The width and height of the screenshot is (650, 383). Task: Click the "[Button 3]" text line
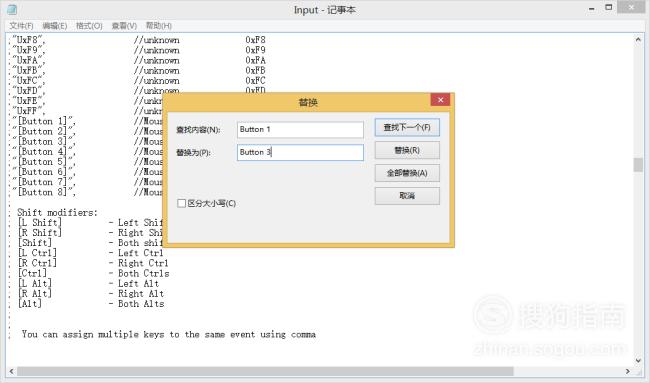point(44,141)
